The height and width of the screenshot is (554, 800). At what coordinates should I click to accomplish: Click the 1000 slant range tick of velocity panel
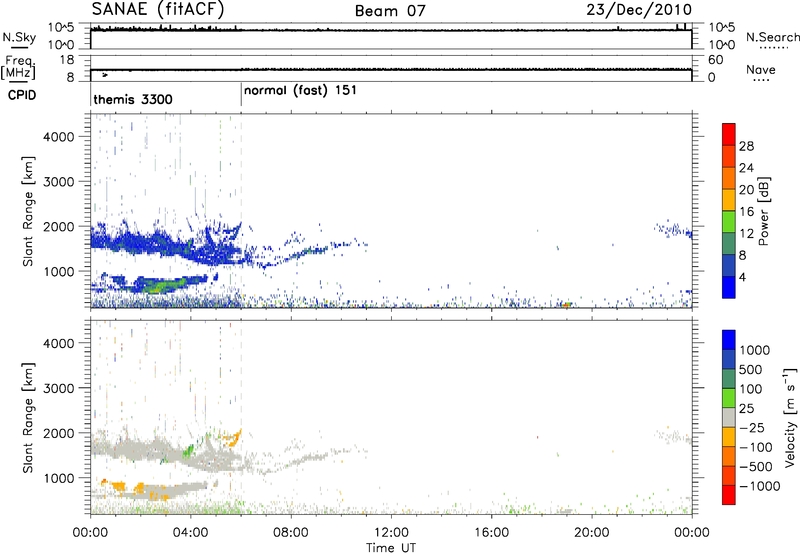tap(58, 478)
